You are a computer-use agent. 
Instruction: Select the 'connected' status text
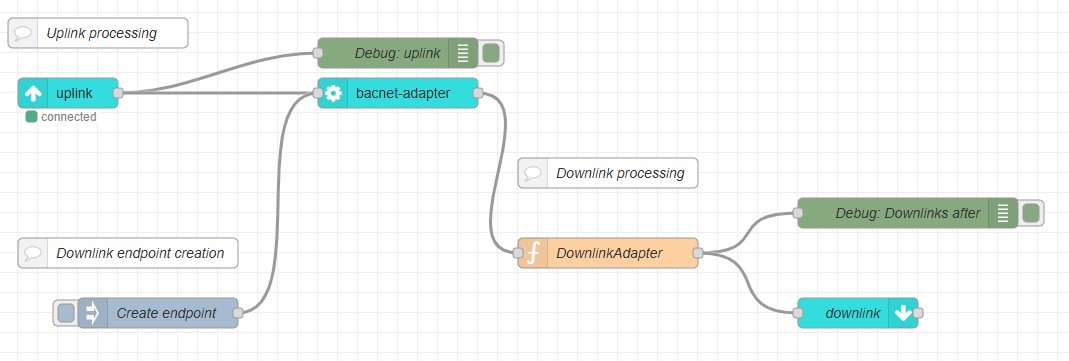click(x=68, y=116)
